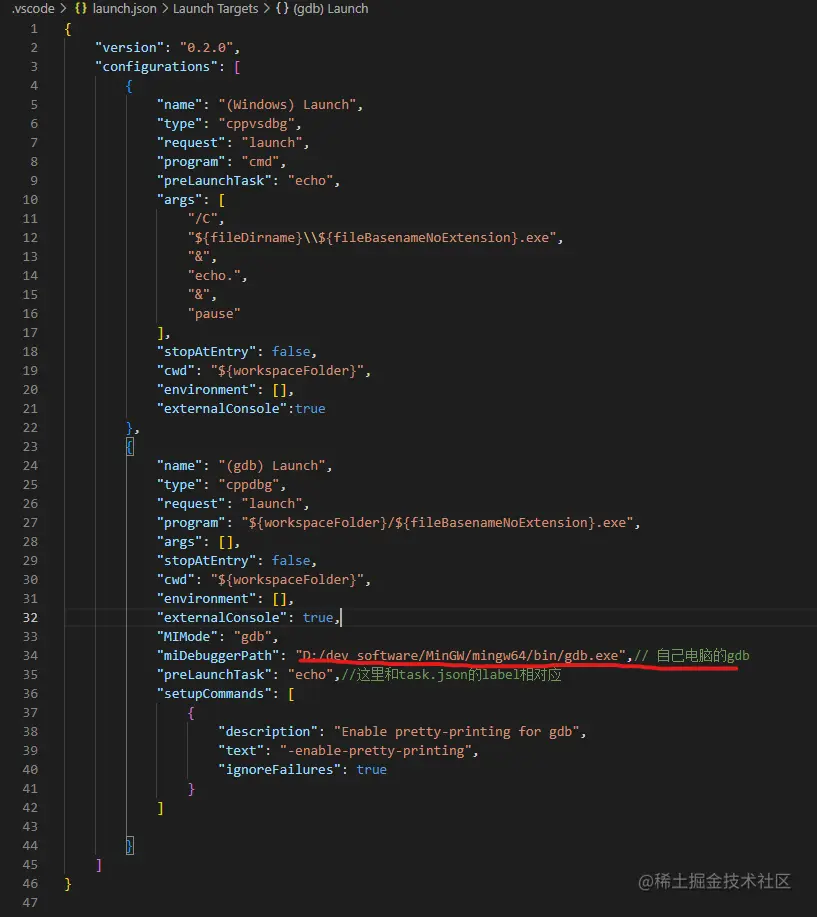Viewport: 817px width, 917px height.
Task: Click the "args" key on line 28
Action: click(x=180, y=542)
